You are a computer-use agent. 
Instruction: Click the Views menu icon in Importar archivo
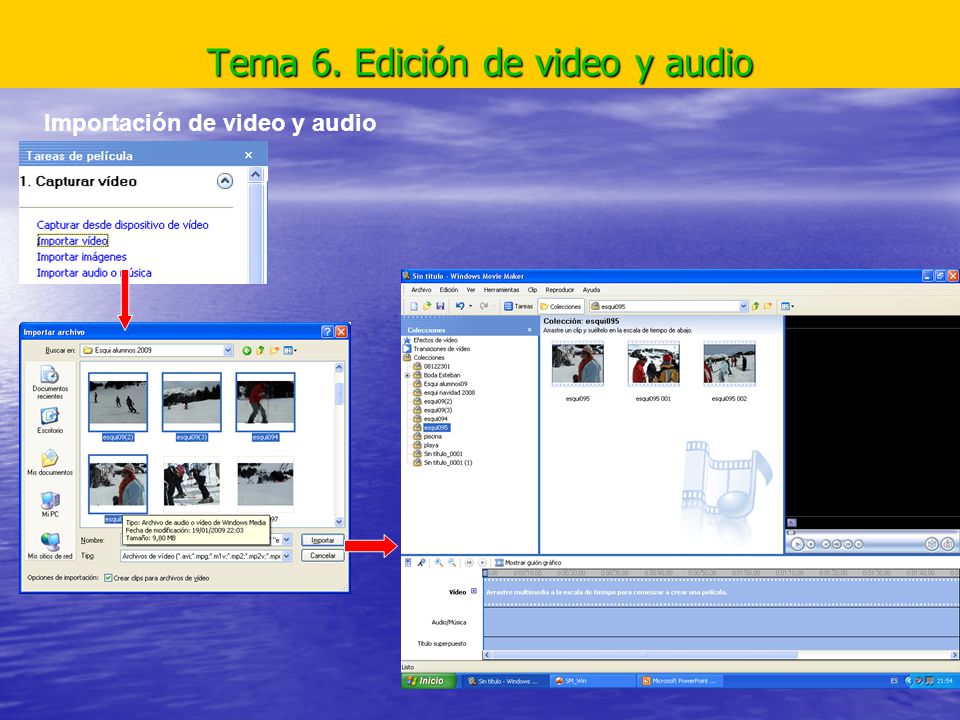click(x=290, y=350)
